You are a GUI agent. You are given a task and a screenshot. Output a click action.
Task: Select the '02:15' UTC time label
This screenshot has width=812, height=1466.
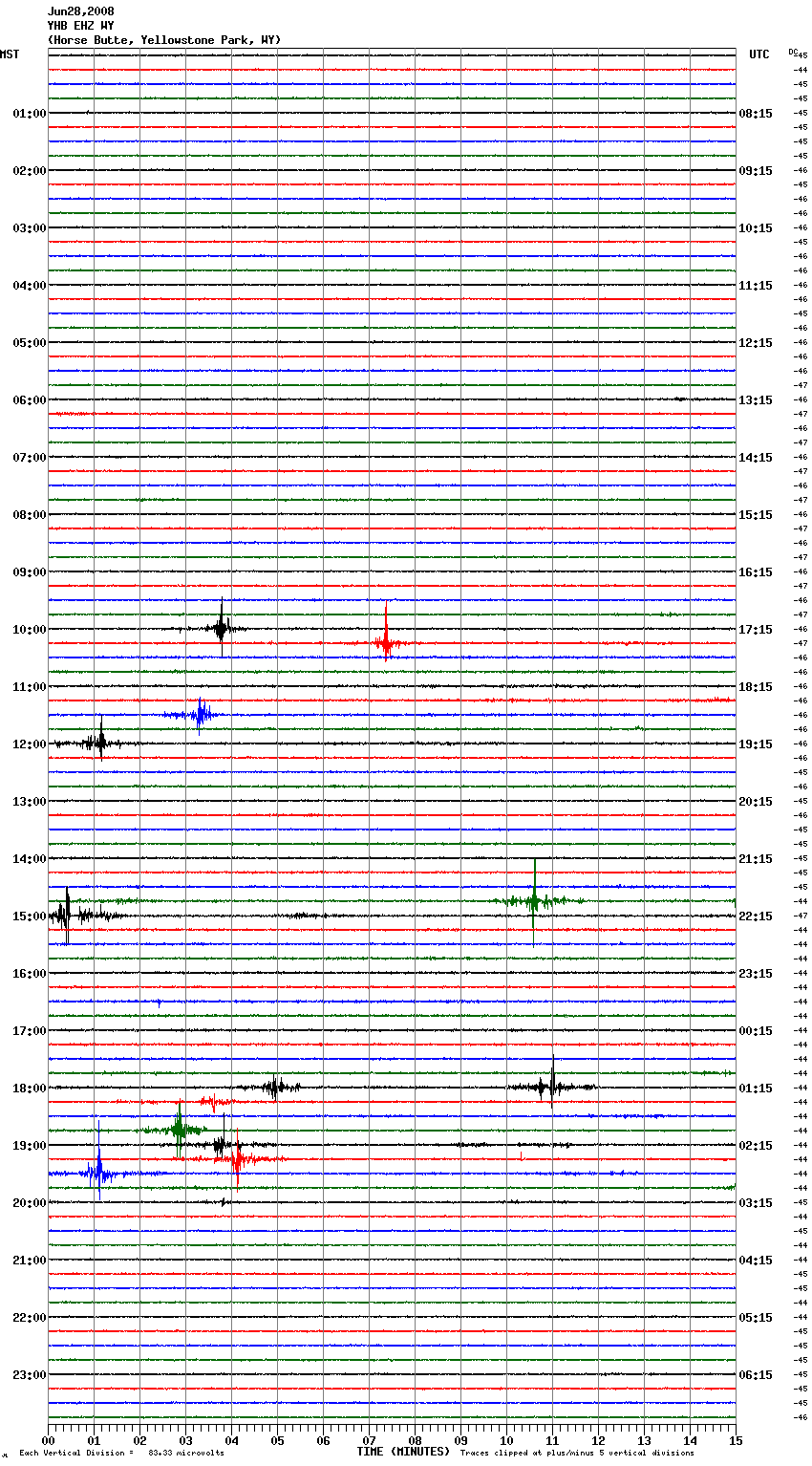click(756, 1146)
